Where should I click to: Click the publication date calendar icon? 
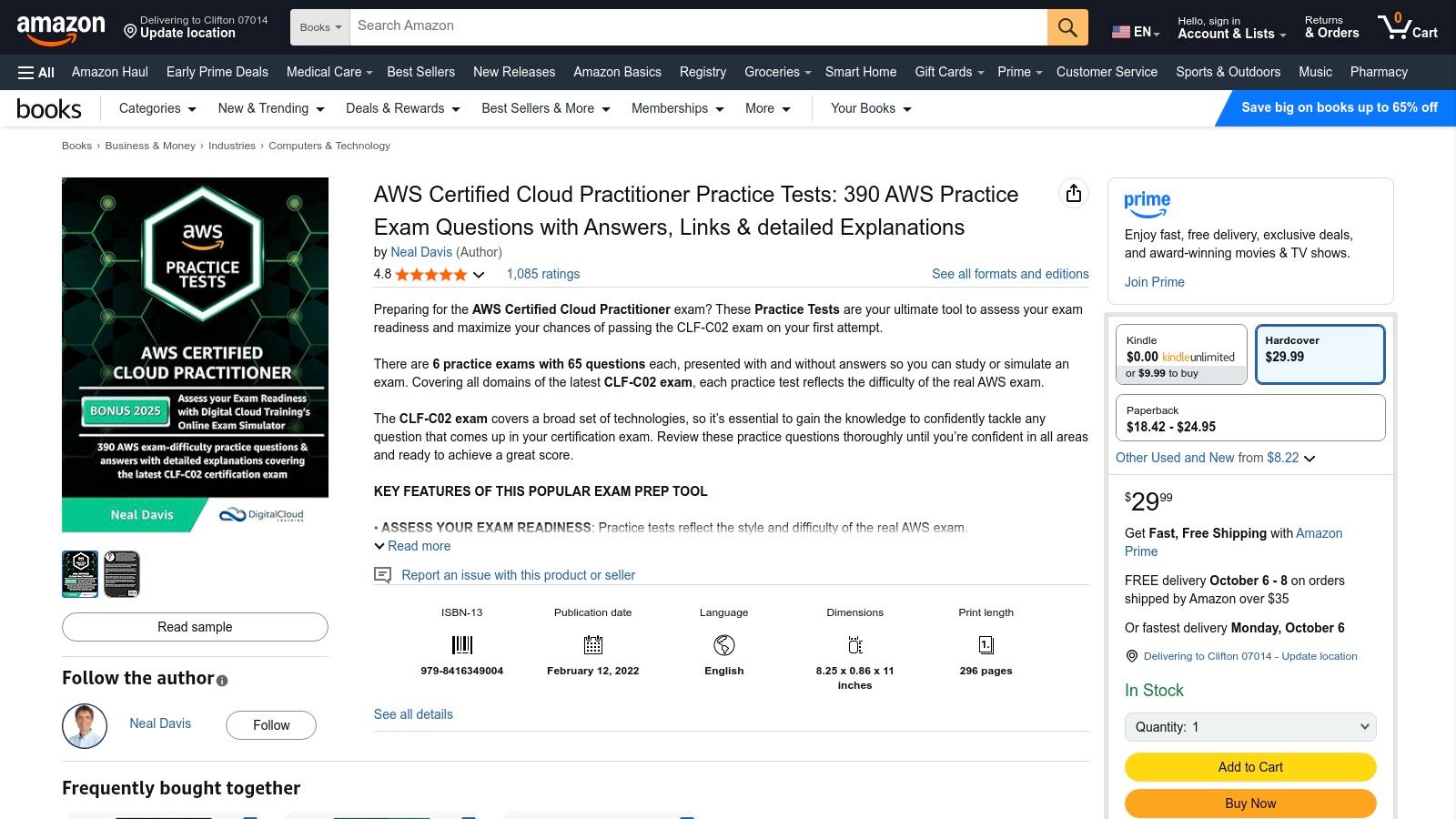coord(592,645)
